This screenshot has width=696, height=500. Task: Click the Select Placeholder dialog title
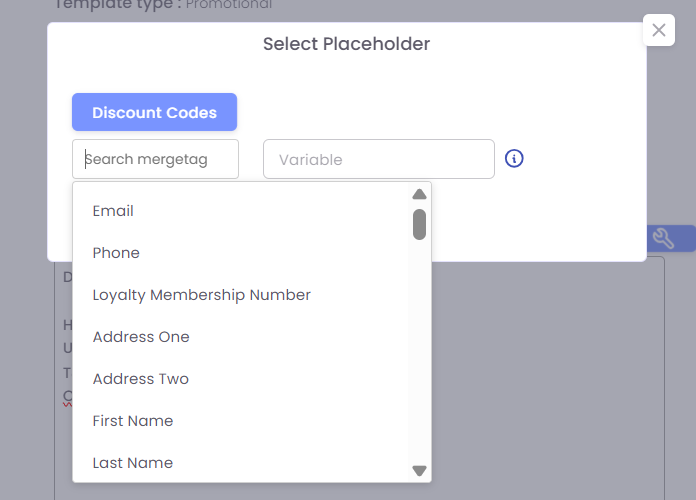(x=346, y=44)
